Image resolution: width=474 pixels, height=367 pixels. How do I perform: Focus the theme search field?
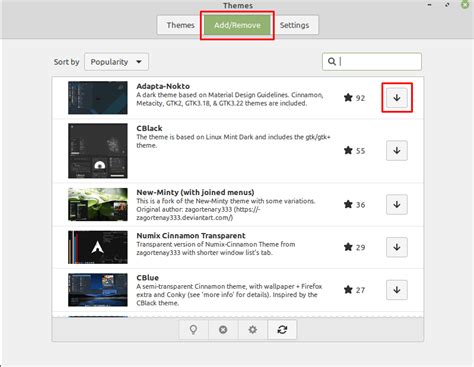(372, 62)
